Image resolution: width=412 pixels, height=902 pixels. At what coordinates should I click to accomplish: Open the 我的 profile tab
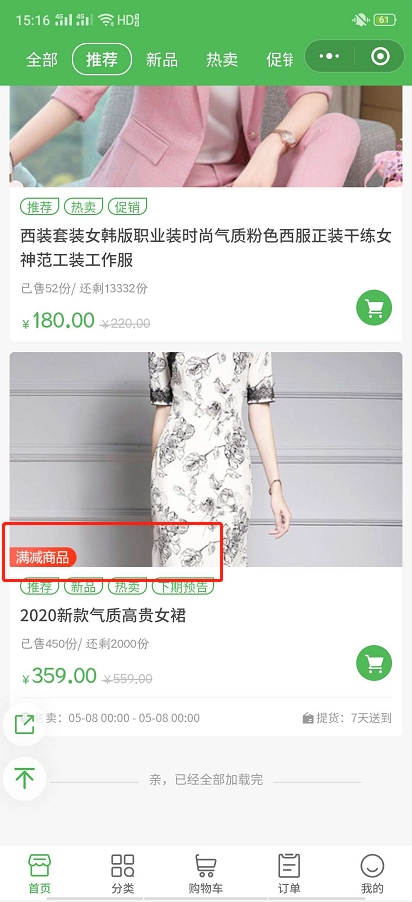click(x=372, y=873)
